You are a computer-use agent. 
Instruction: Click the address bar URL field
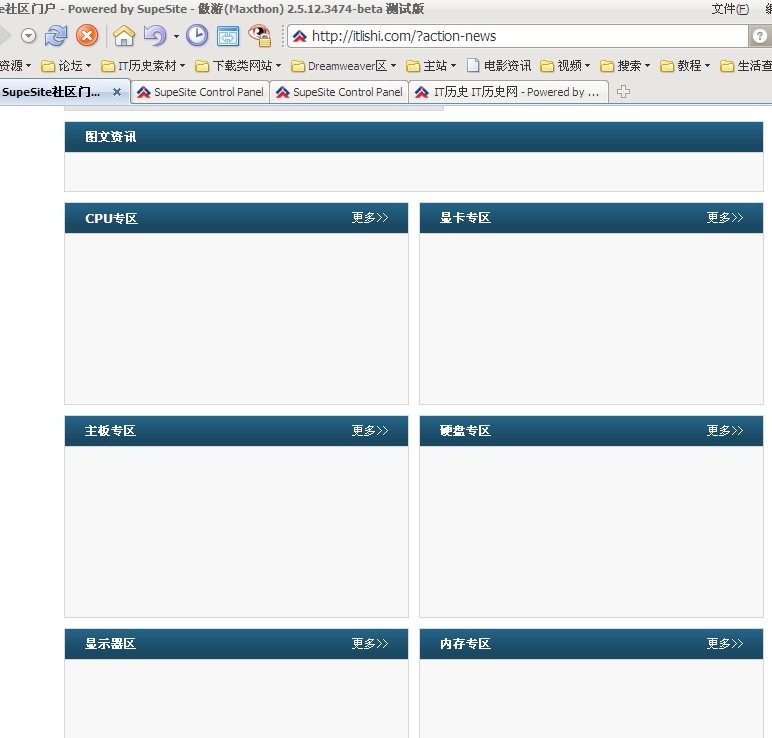[x=517, y=36]
